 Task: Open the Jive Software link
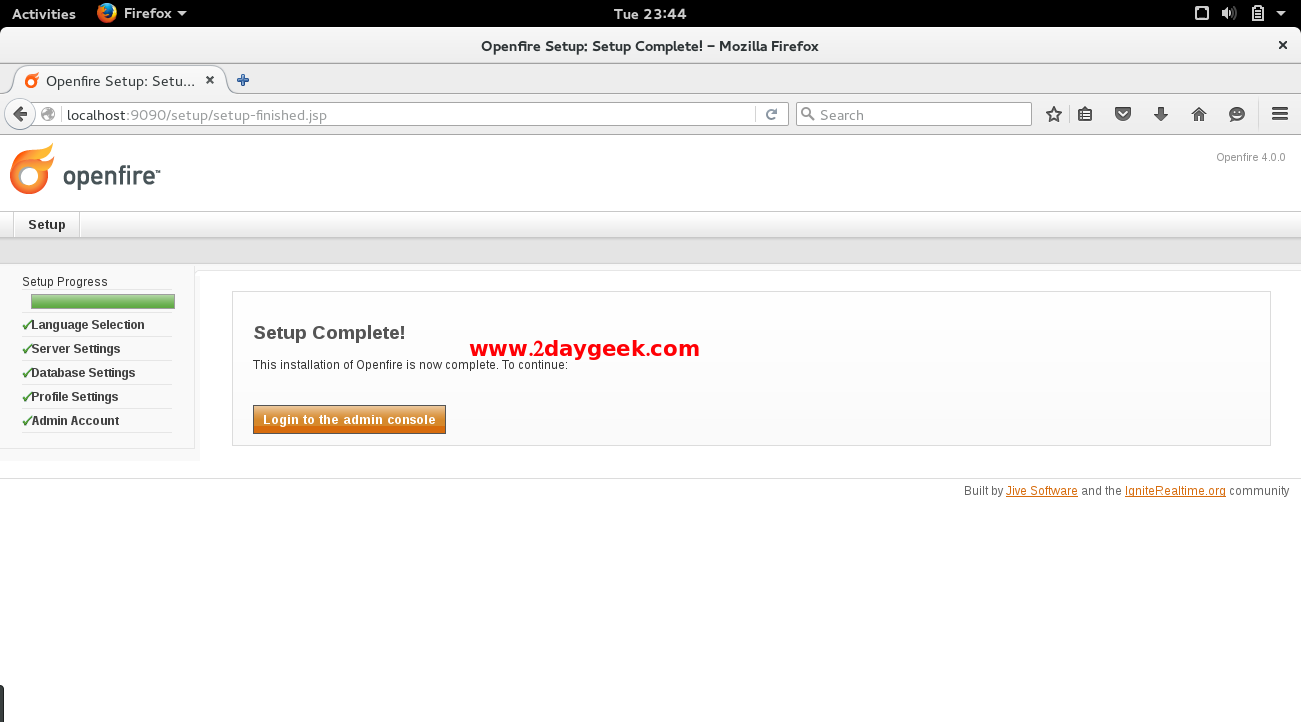1042,491
